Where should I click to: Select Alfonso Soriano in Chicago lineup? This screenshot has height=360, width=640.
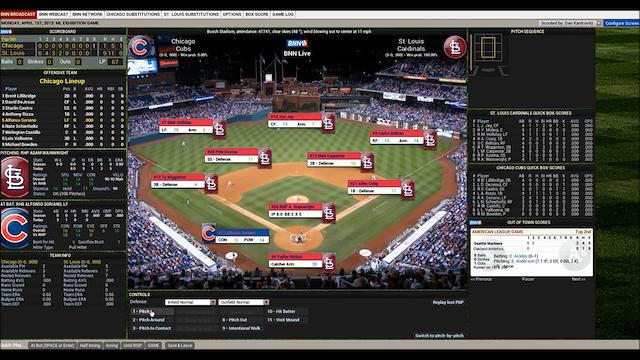63,120
